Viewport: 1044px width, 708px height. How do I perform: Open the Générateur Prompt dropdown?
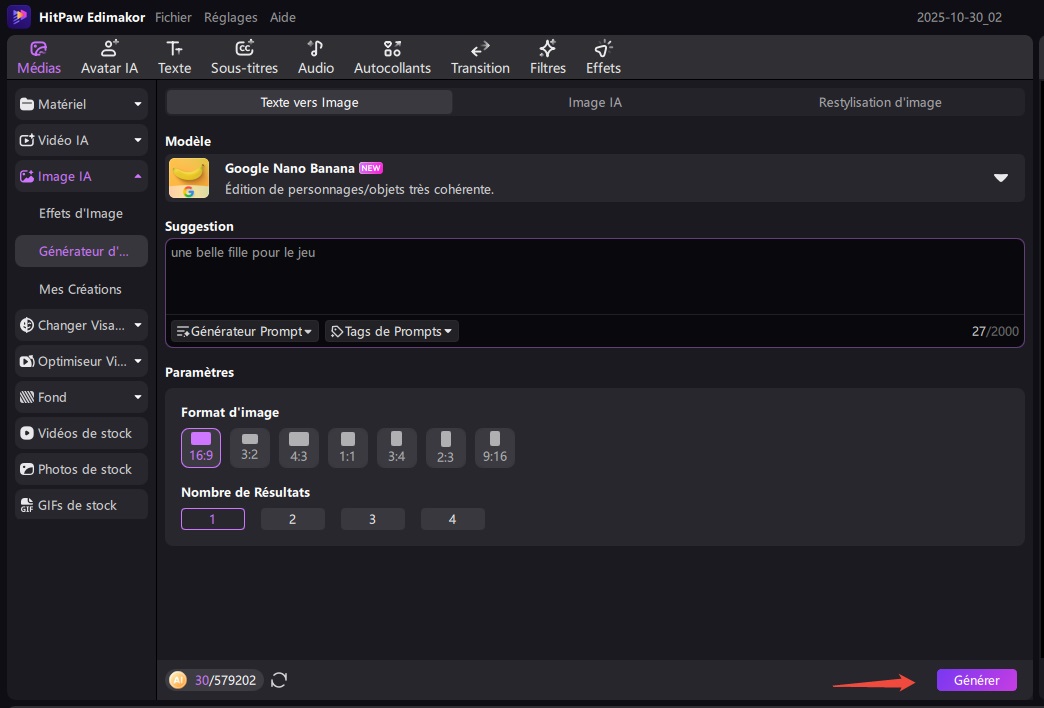(x=245, y=331)
